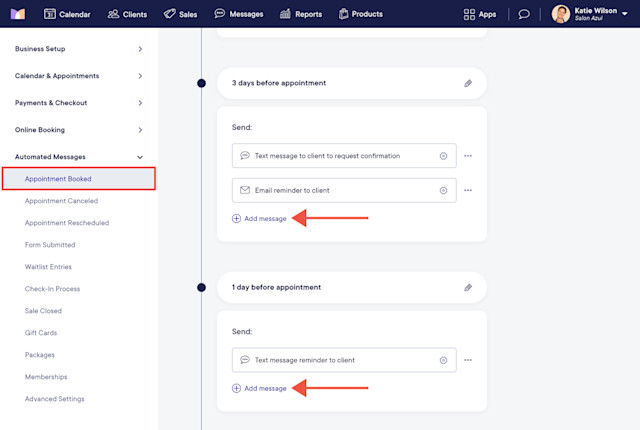Open the Katie Wilson account dropdown arrow

624,14
